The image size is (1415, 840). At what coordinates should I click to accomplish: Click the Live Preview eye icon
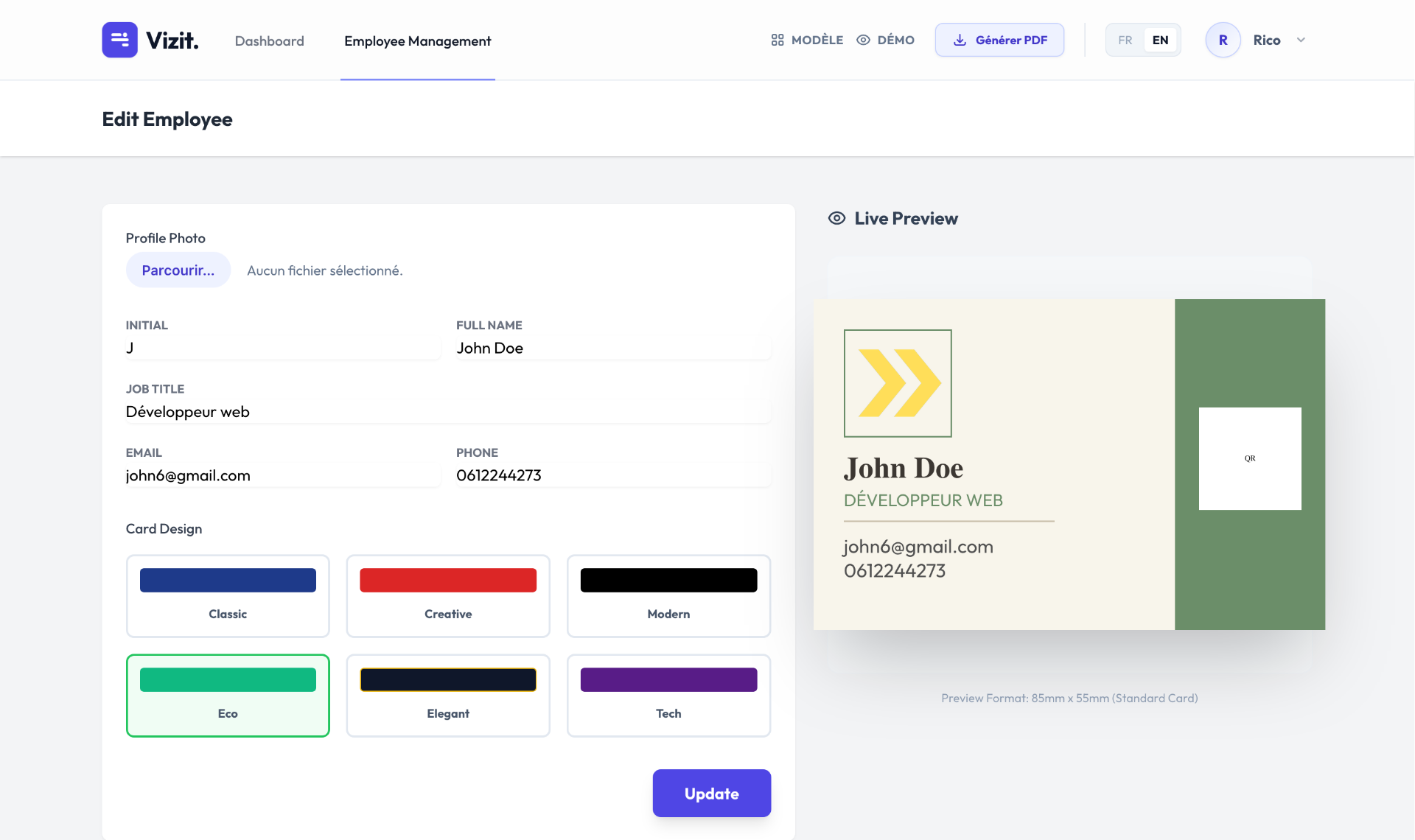click(x=836, y=218)
